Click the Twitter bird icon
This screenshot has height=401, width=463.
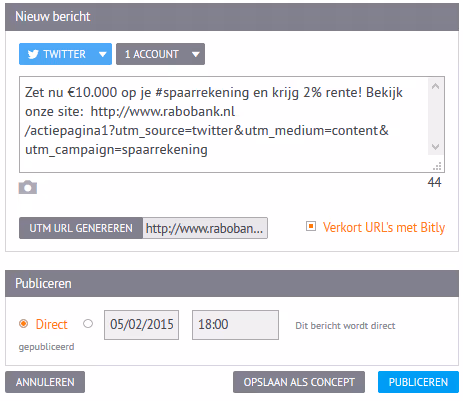pos(33,54)
